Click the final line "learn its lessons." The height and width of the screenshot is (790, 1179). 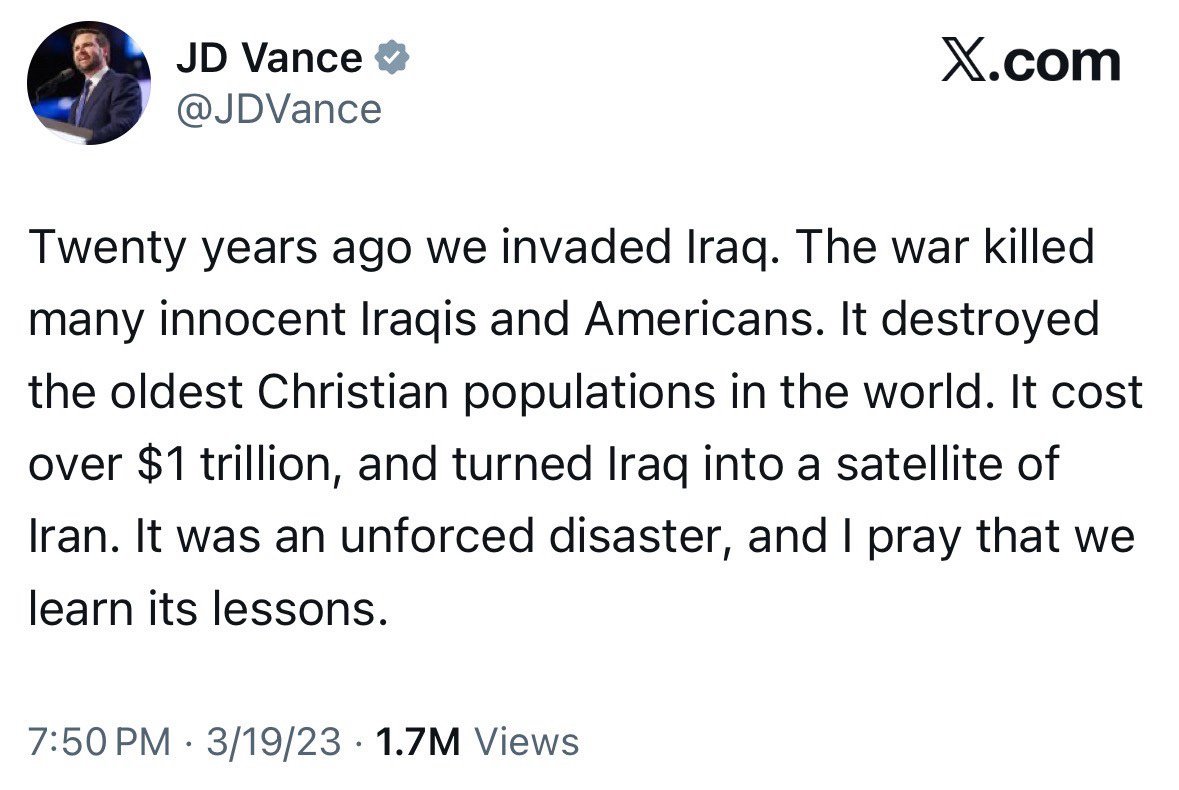[207, 609]
